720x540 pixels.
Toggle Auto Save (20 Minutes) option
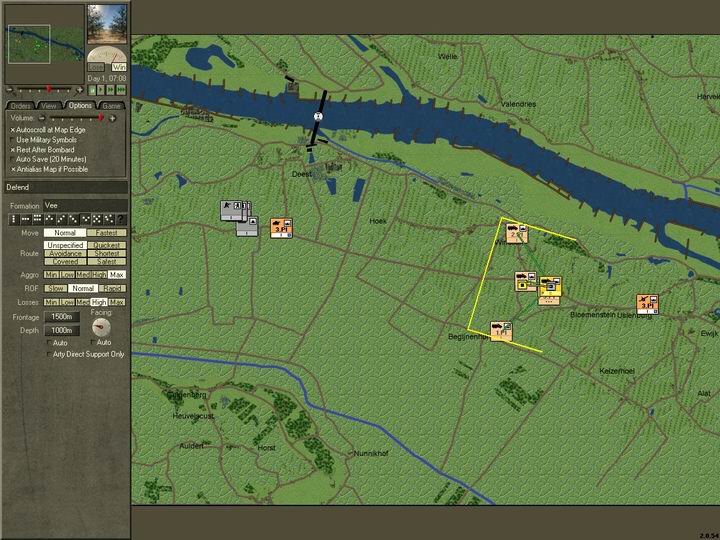click(13, 158)
